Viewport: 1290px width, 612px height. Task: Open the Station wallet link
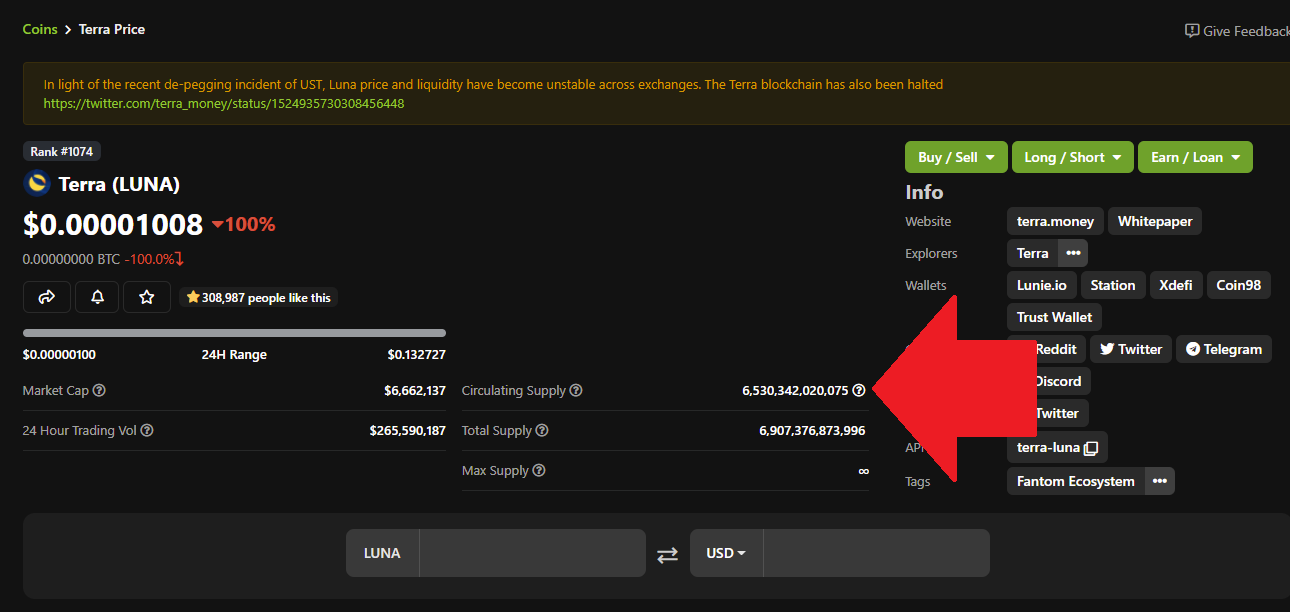tap(1113, 285)
